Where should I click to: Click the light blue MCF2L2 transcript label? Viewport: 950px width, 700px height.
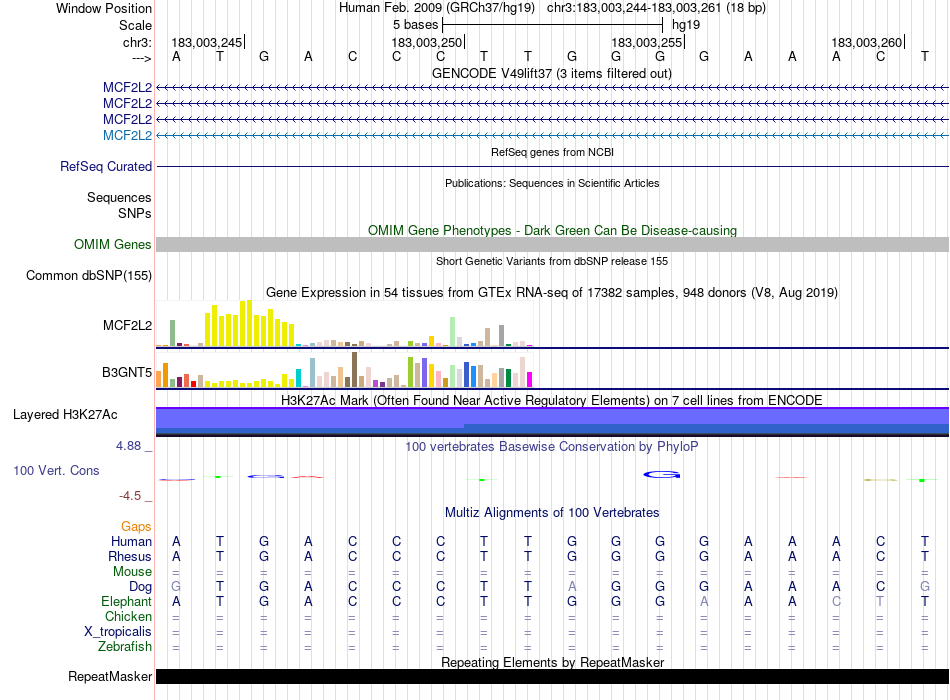tap(127, 135)
